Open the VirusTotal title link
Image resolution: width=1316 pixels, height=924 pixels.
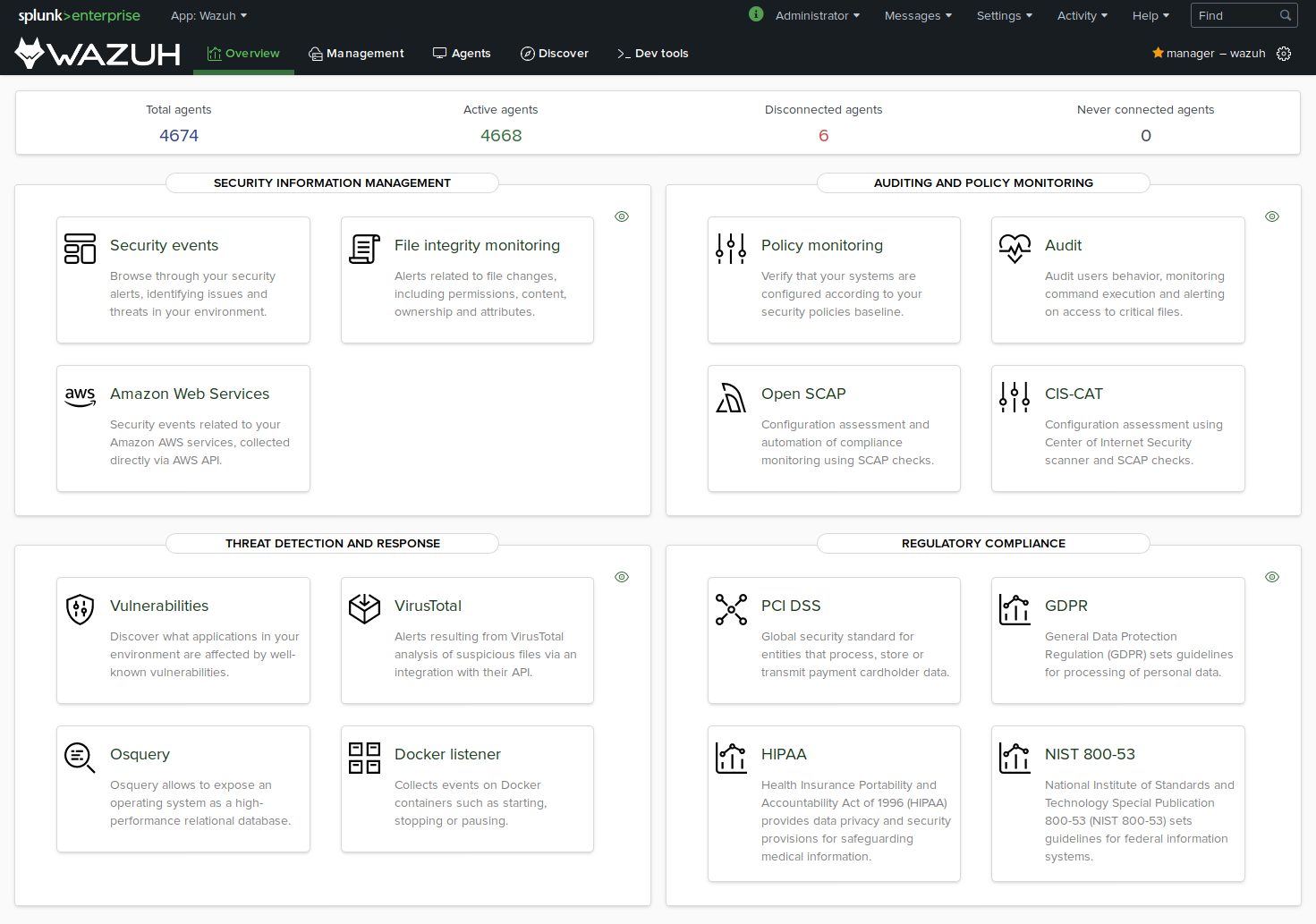428,606
